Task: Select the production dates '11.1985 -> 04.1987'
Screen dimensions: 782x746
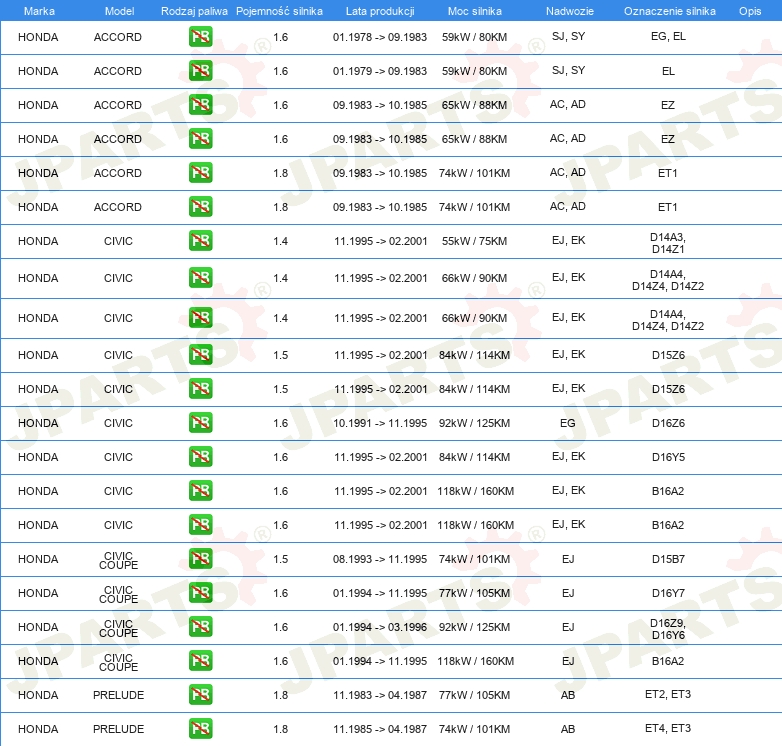Action: [380, 729]
